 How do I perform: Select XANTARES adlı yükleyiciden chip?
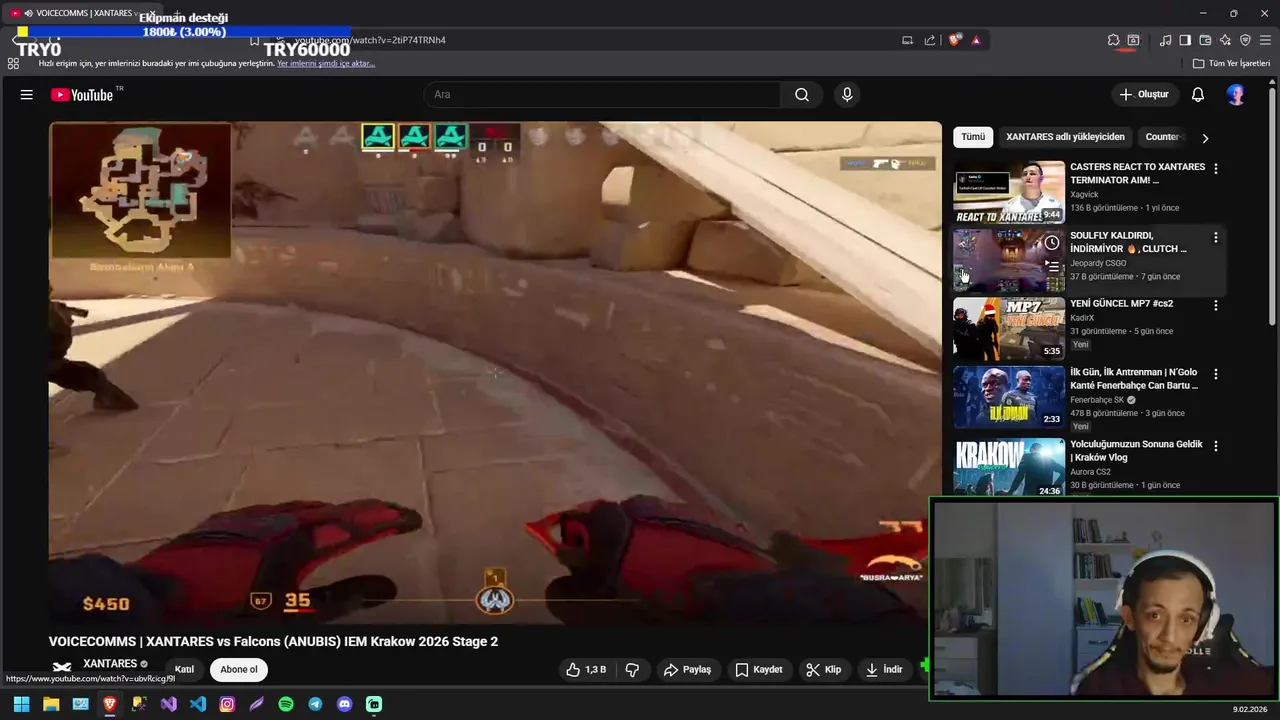[x=1065, y=137]
